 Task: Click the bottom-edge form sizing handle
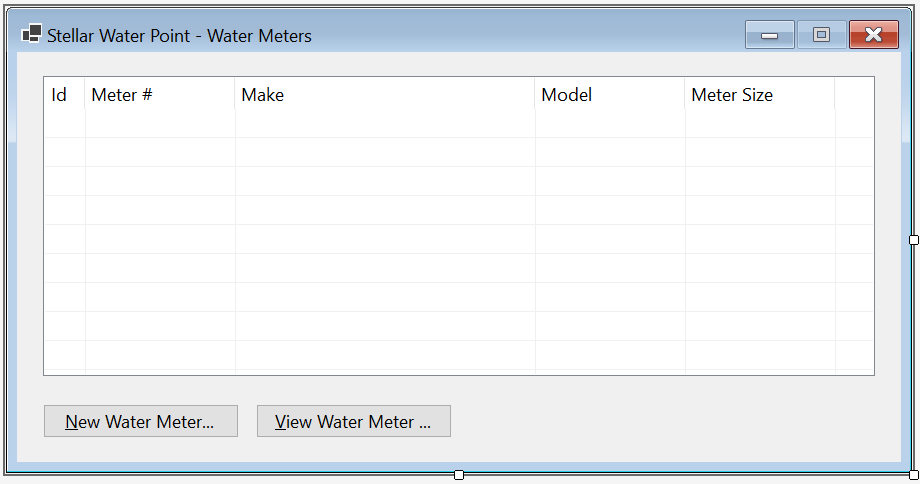tap(459, 475)
